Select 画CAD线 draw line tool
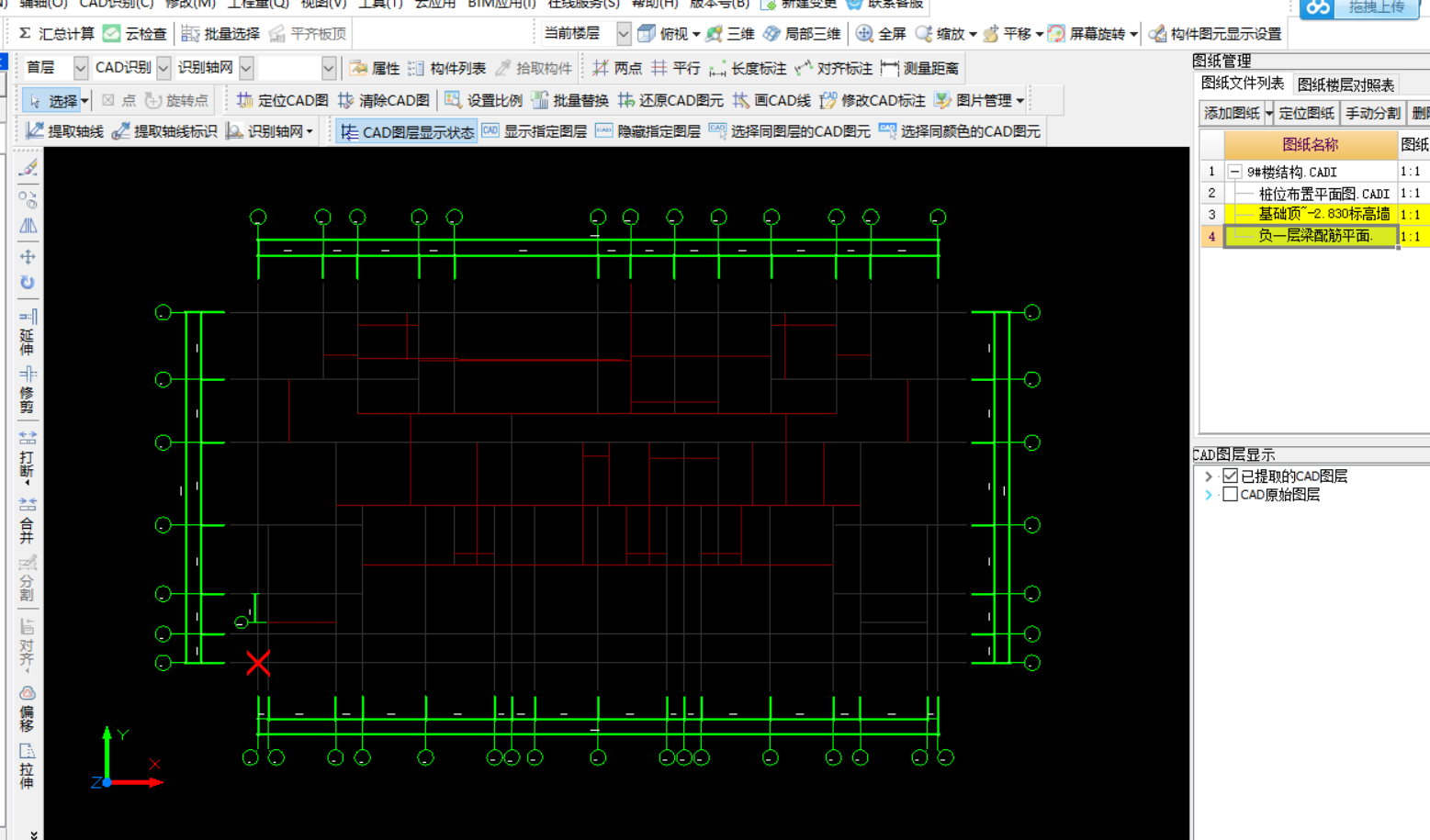This screenshot has height=840, width=1430. [x=771, y=100]
